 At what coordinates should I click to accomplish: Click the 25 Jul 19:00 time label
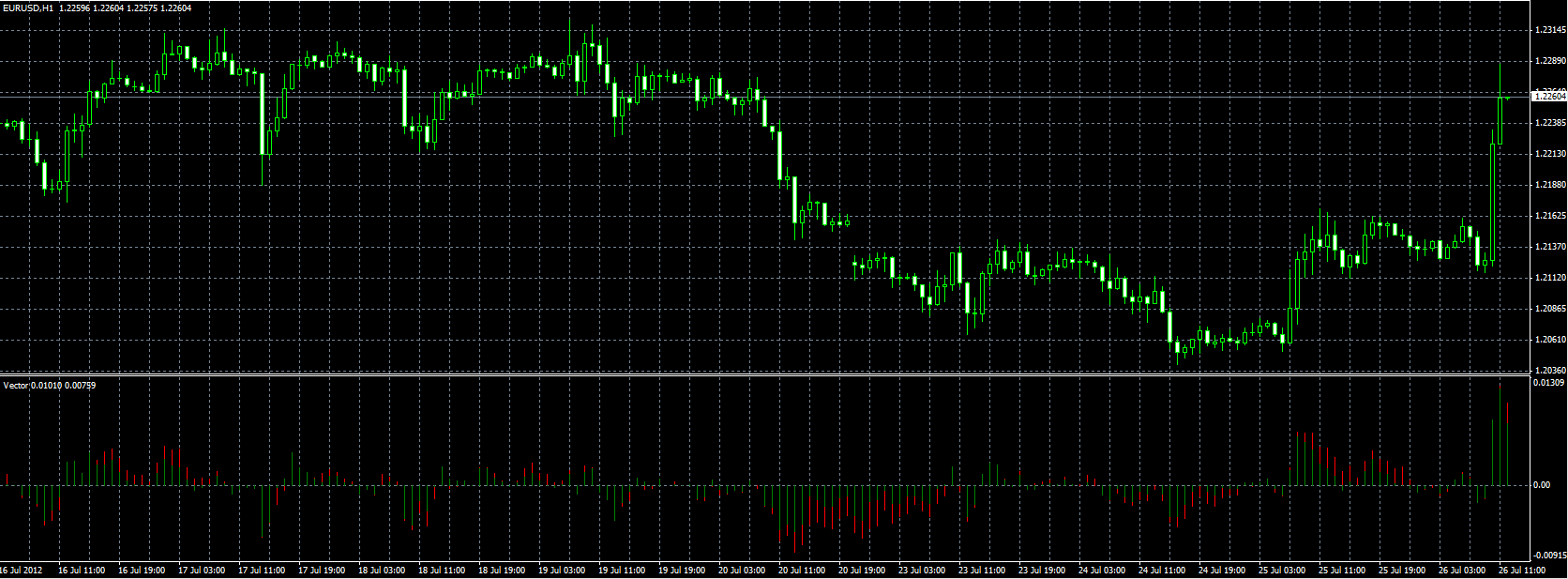(1402, 570)
